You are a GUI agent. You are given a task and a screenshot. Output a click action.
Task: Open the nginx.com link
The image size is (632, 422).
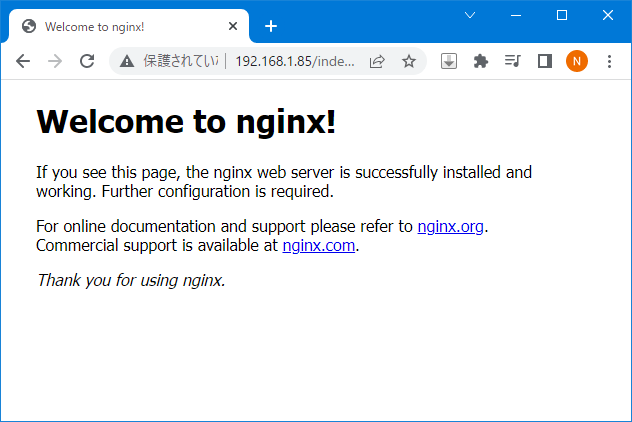318,245
